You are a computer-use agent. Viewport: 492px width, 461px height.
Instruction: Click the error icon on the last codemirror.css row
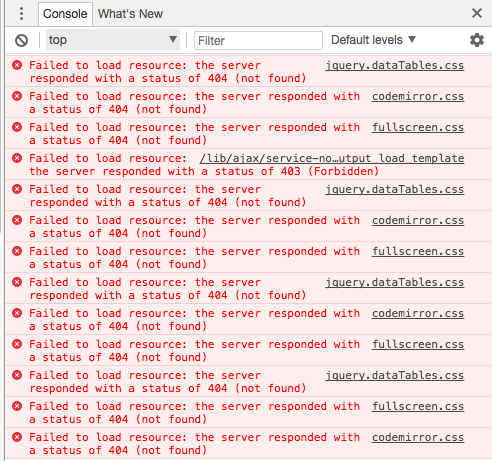[x=17, y=437]
